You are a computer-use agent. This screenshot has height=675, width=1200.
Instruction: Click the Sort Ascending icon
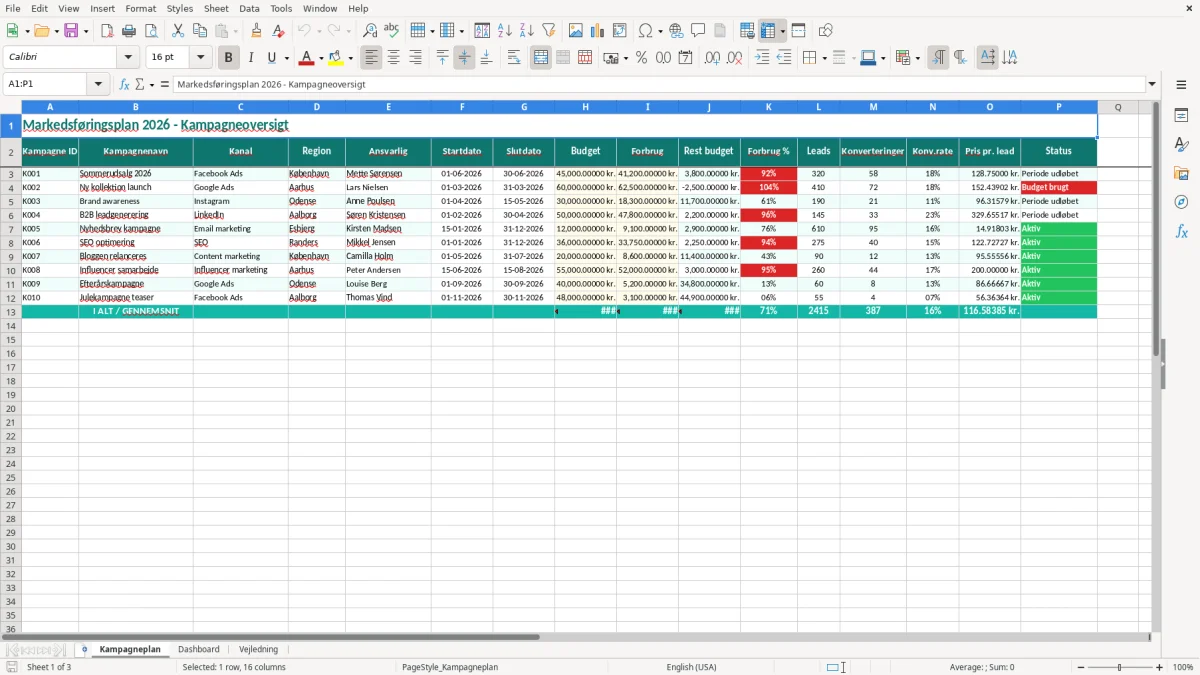pos(505,31)
